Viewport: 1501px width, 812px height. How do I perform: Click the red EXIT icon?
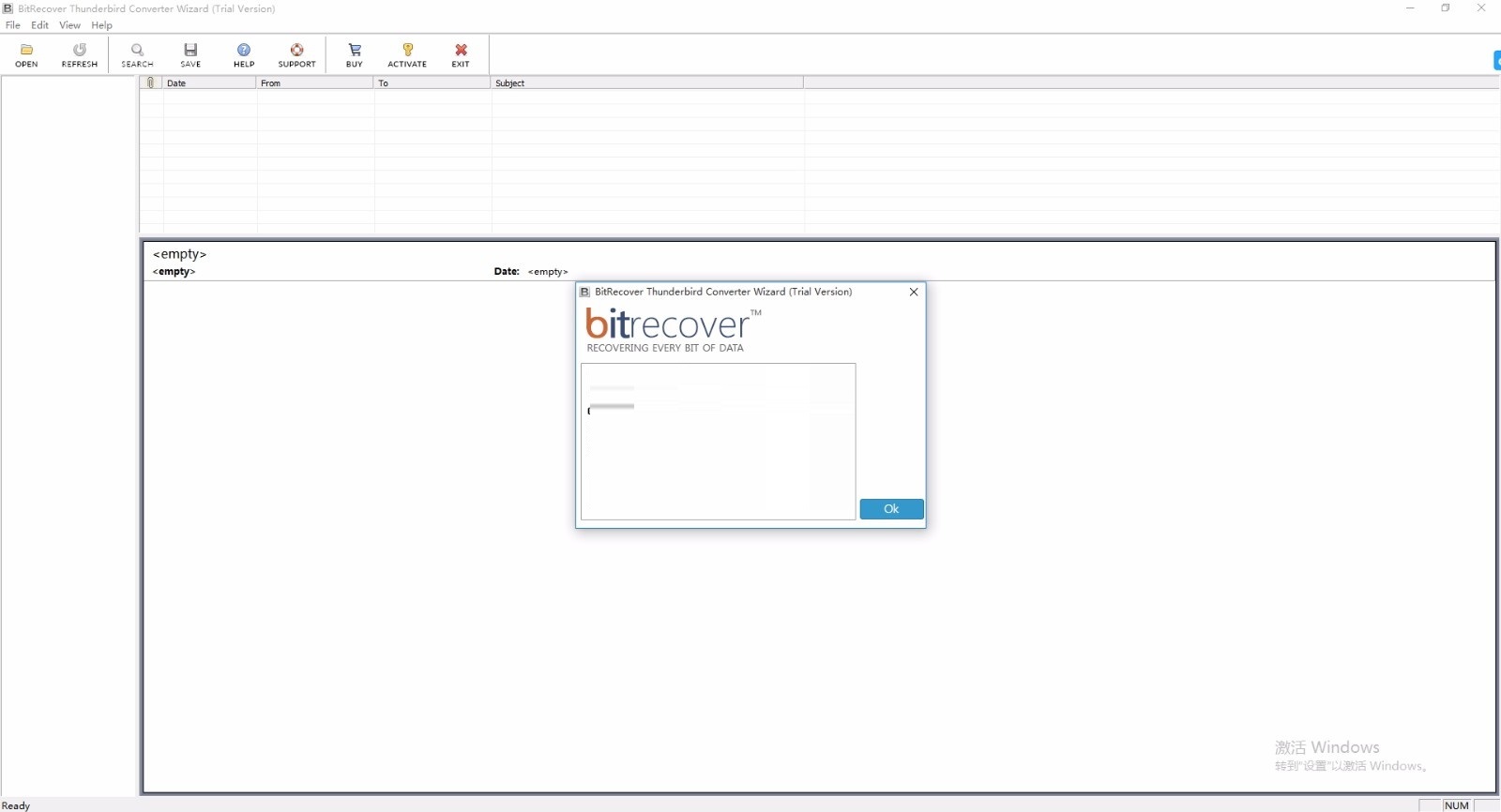coord(461,55)
